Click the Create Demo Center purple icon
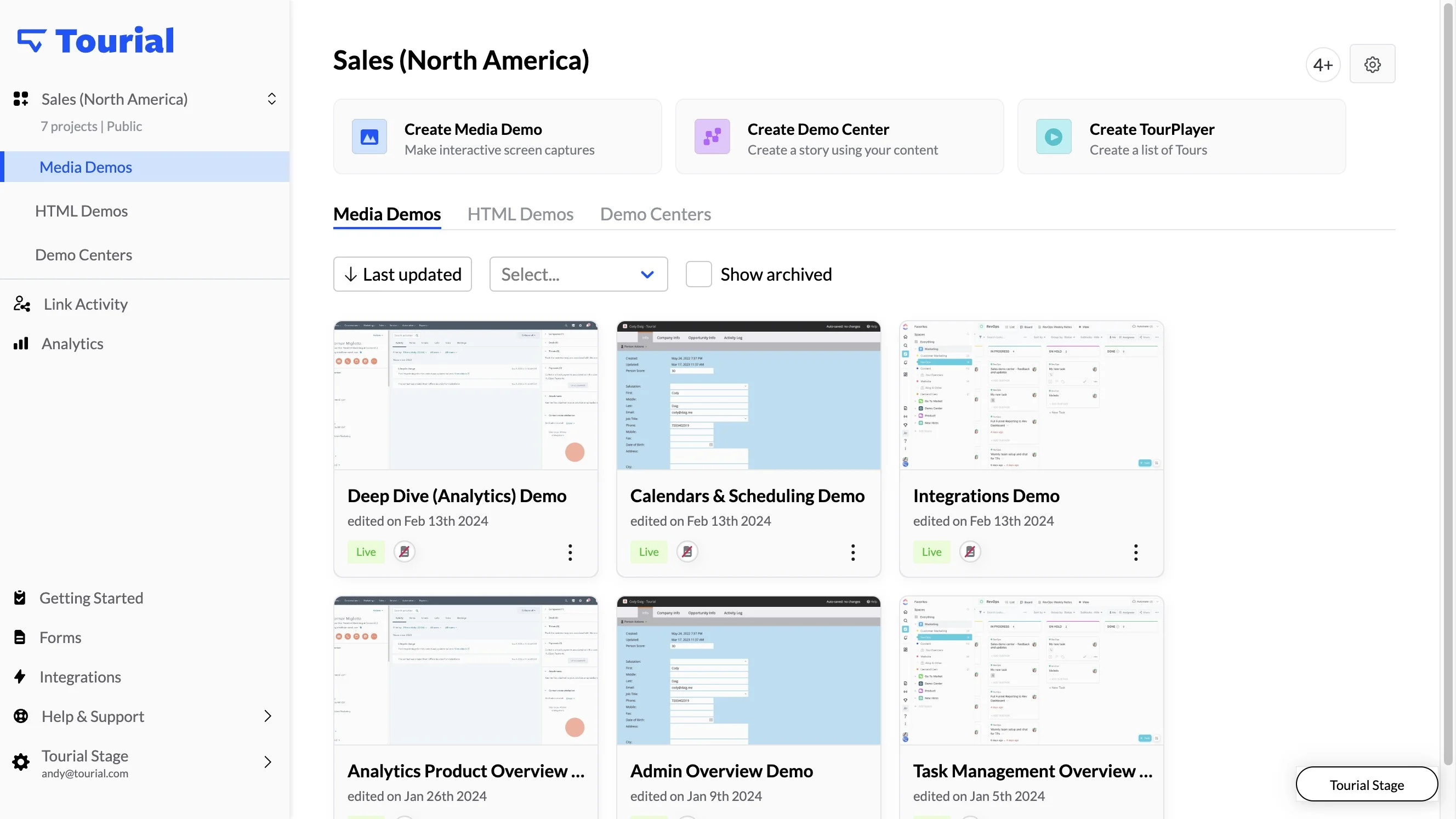 [712, 137]
